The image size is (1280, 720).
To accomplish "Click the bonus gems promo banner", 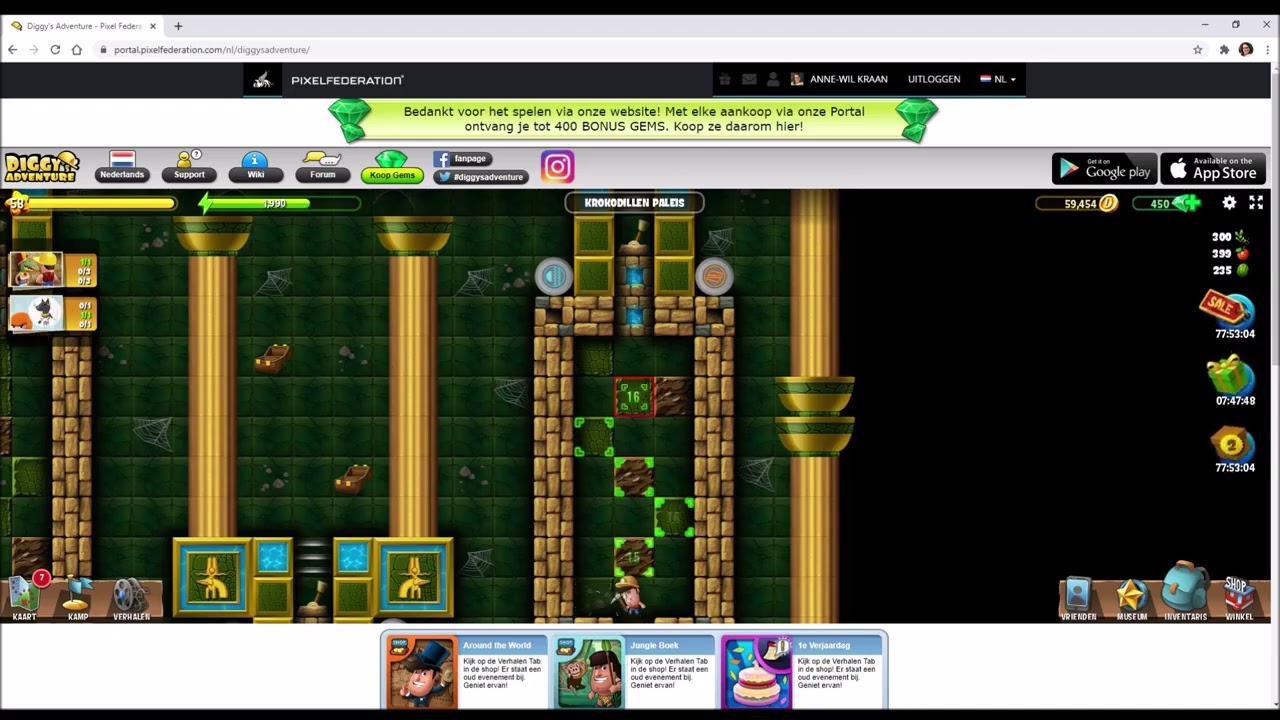I will (x=634, y=119).
